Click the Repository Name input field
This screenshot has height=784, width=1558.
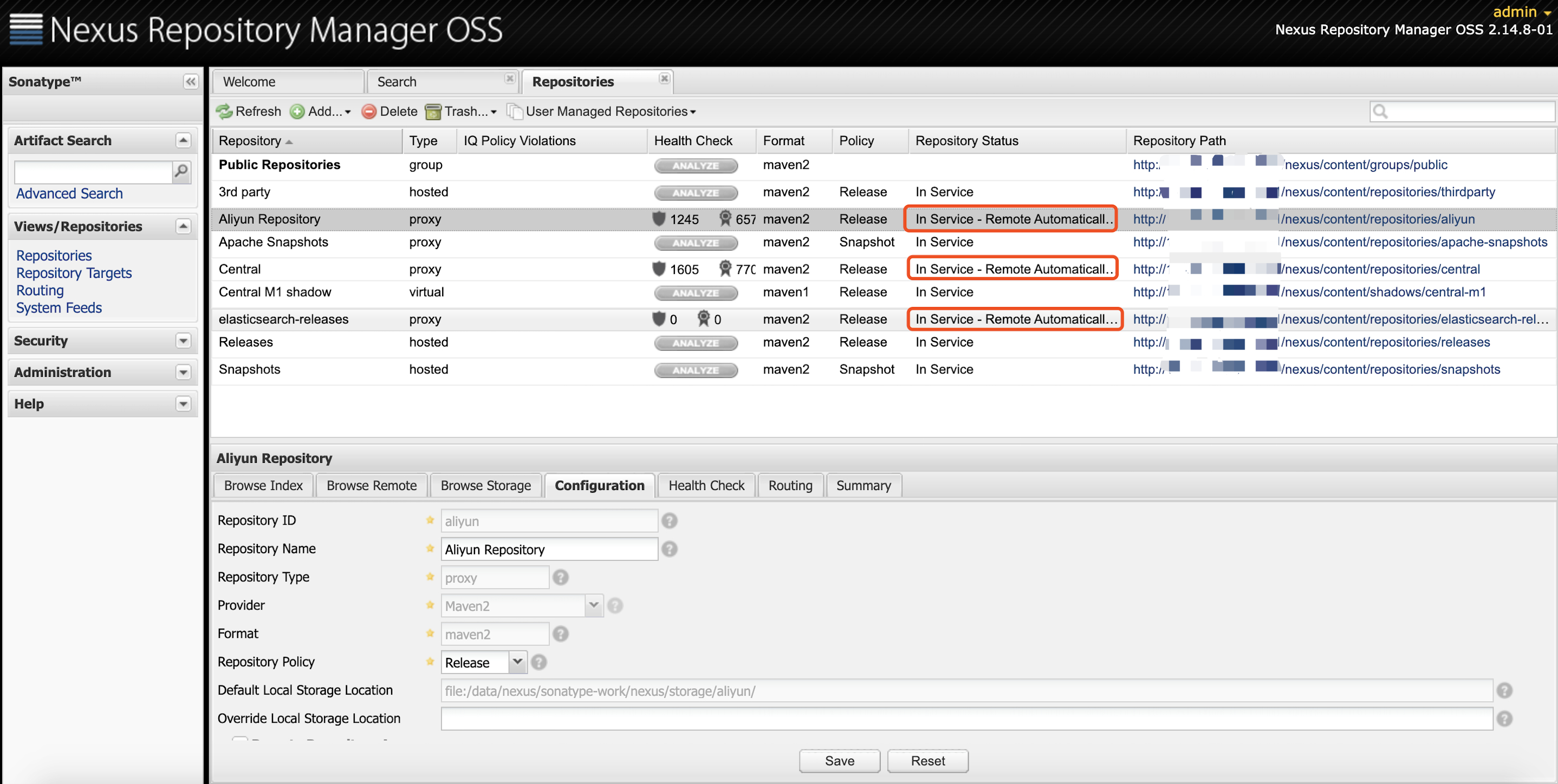tap(549, 550)
